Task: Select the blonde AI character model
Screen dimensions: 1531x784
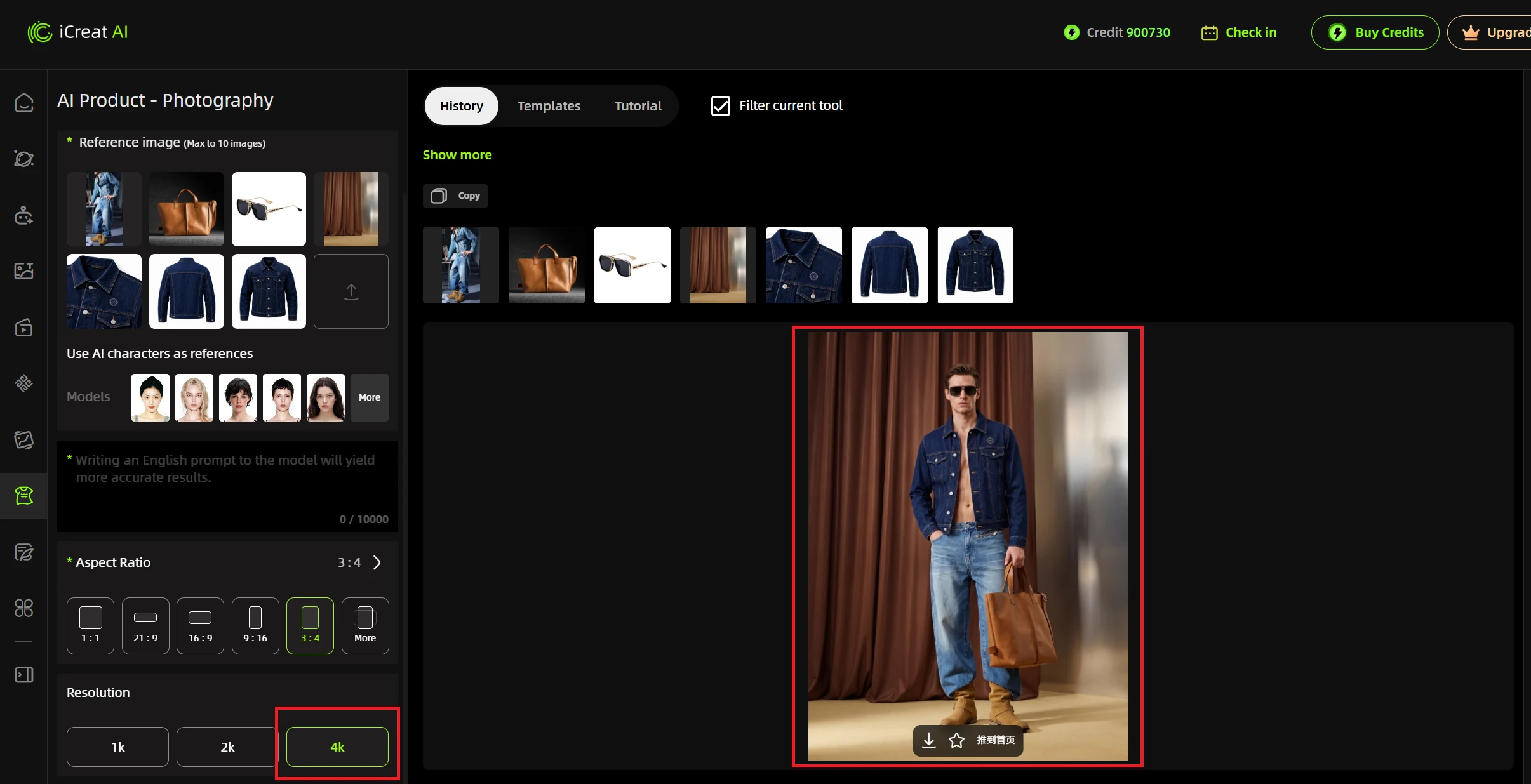Action: click(x=194, y=397)
